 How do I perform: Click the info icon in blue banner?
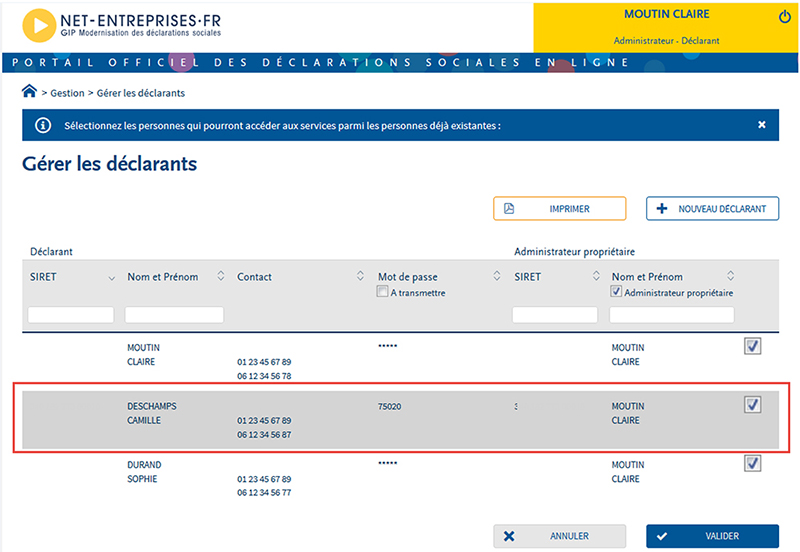[x=43, y=125]
